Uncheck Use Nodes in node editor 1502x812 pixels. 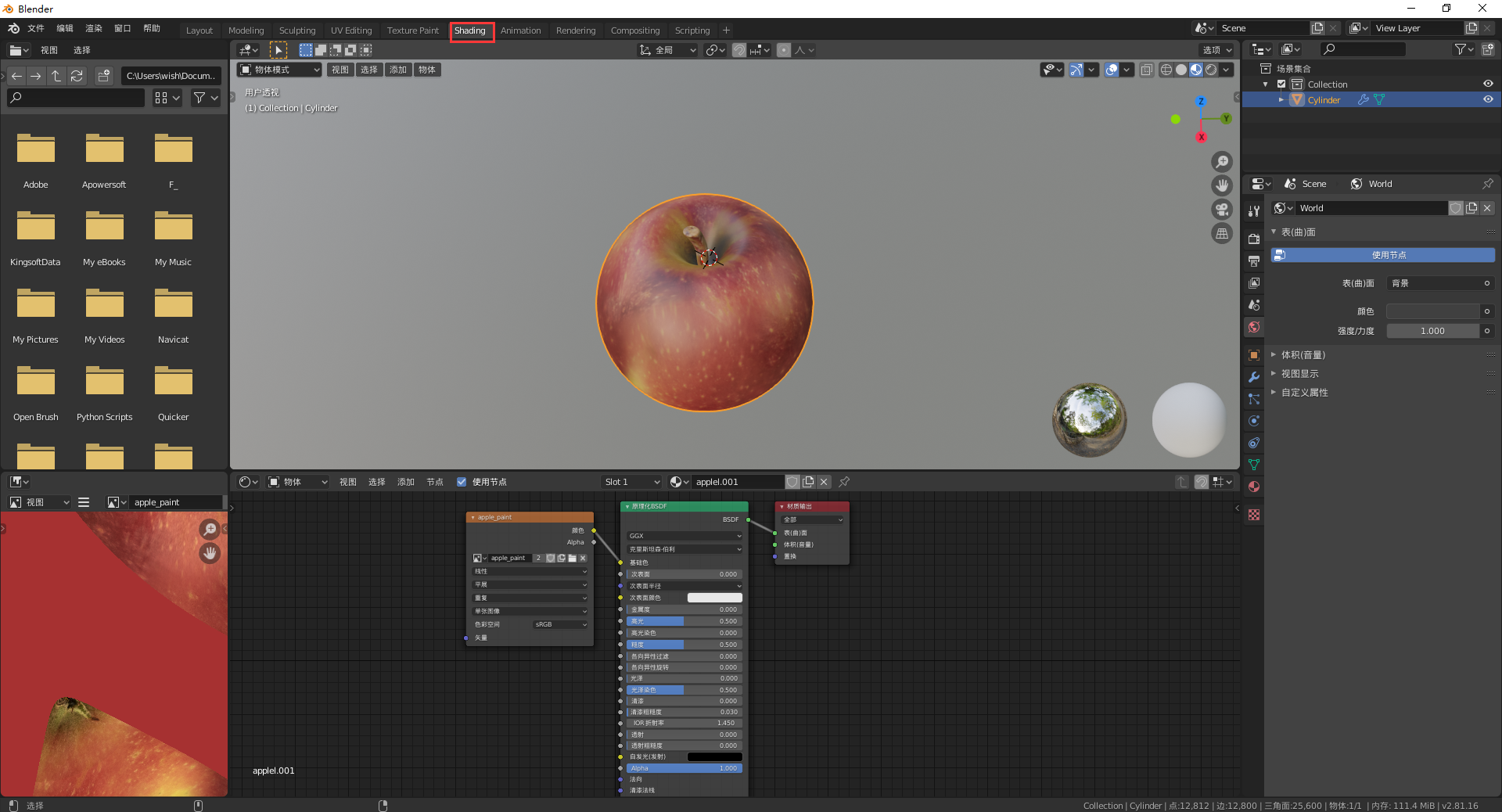click(x=462, y=482)
